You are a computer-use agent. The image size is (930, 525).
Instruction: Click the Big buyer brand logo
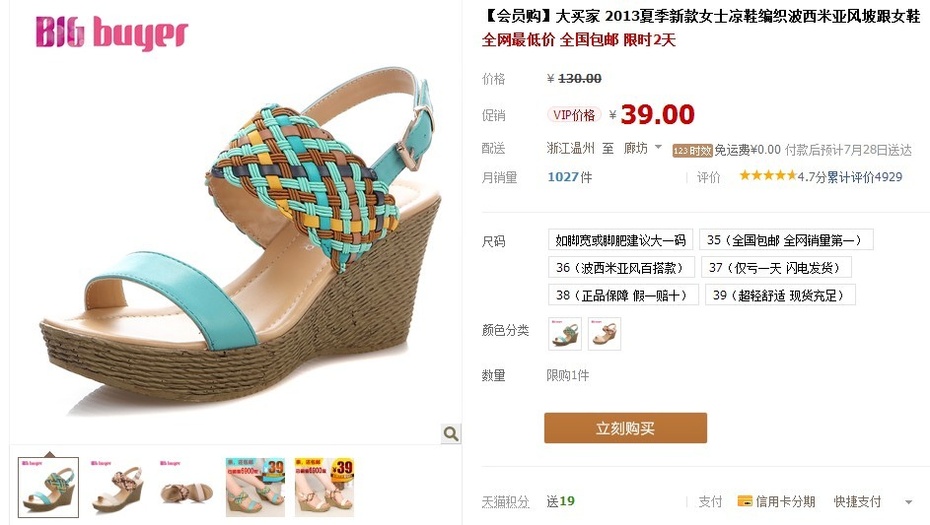pos(112,32)
